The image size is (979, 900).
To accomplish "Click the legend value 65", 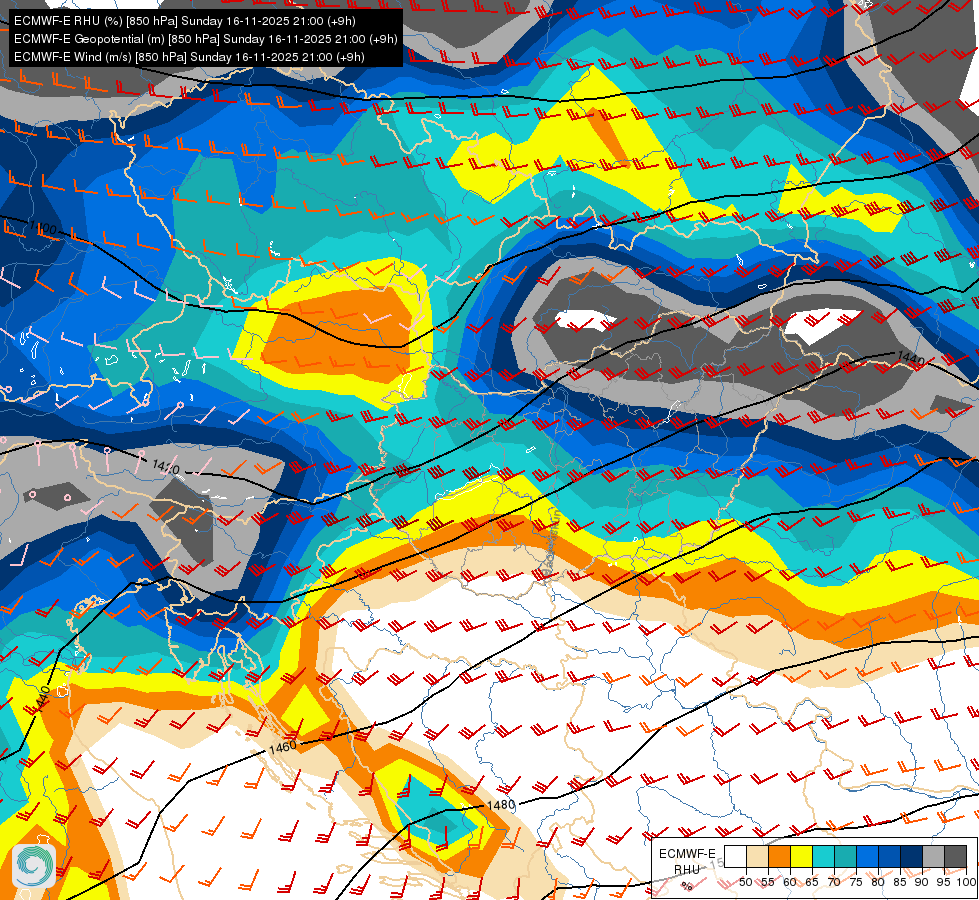I will pyautogui.click(x=812, y=882).
